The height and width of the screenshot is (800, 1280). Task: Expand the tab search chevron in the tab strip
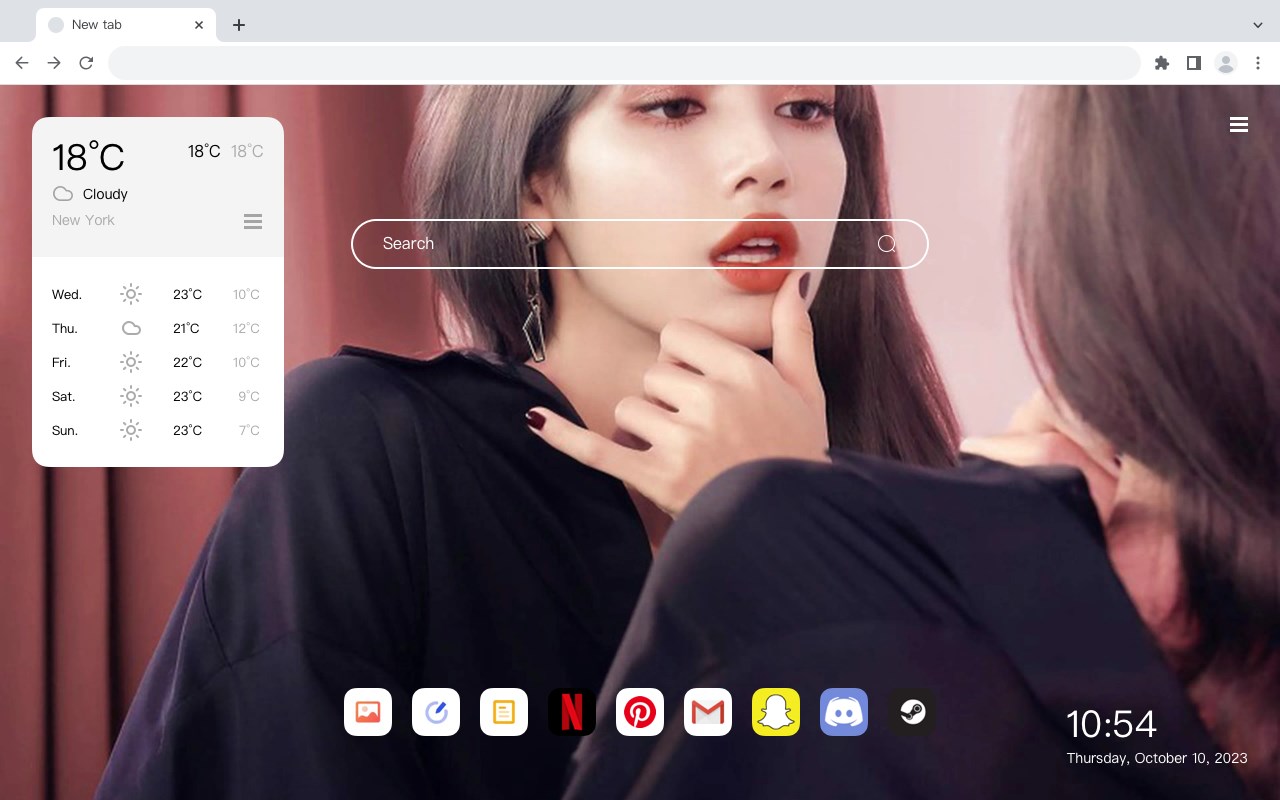pyautogui.click(x=1258, y=25)
